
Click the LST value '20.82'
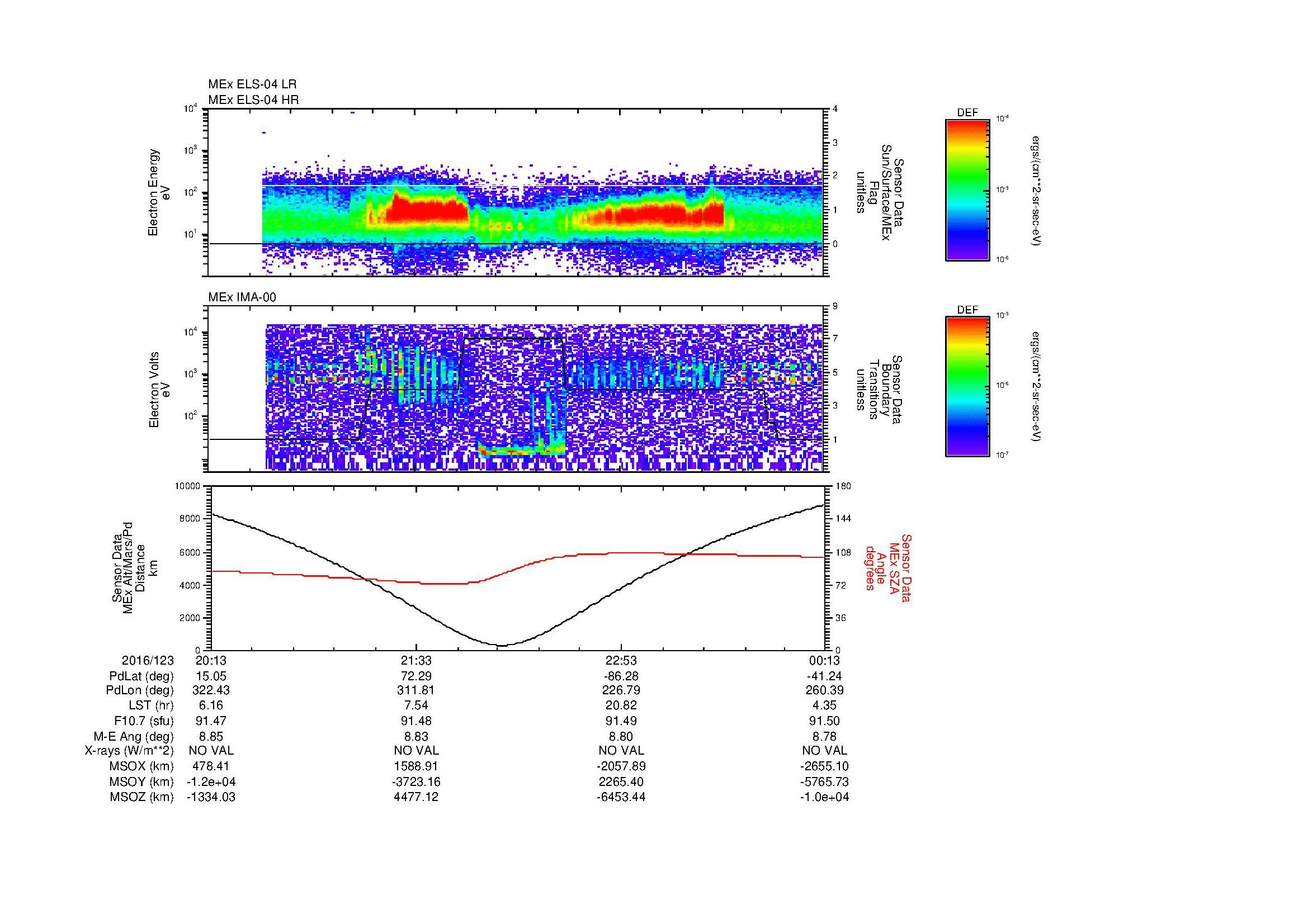pos(621,706)
